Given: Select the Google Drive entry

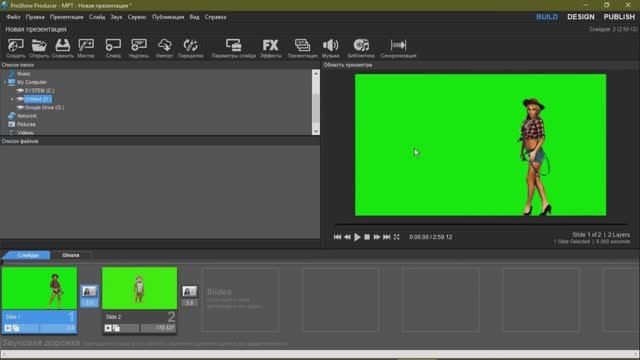Looking at the screenshot, I should pyautogui.click(x=44, y=107).
